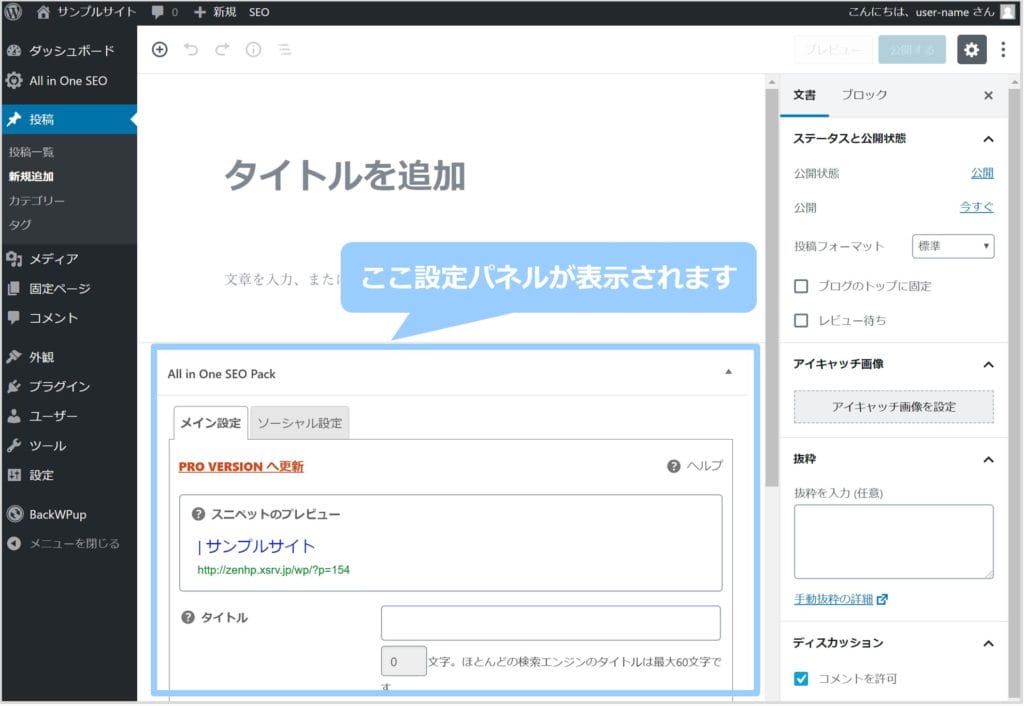Open the SEO menu in admin bar
The image size is (1024, 706).
(259, 12)
